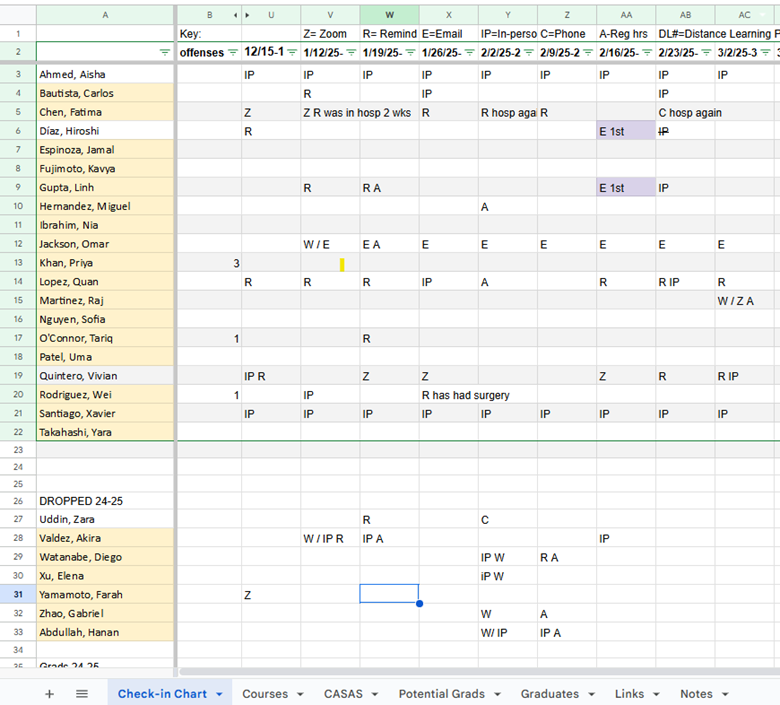Select the 'DROPPED 24-25' label cell
Screen dimensions: 780x705
[105, 501]
